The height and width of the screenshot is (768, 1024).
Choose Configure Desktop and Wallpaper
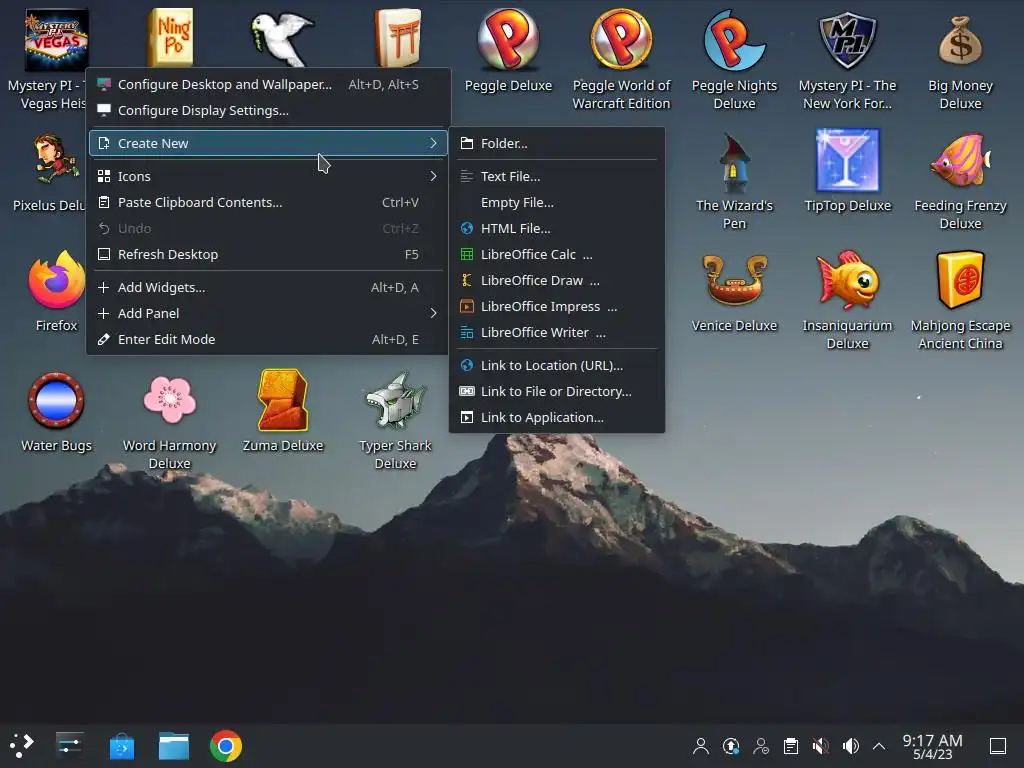pyautogui.click(x=268, y=84)
